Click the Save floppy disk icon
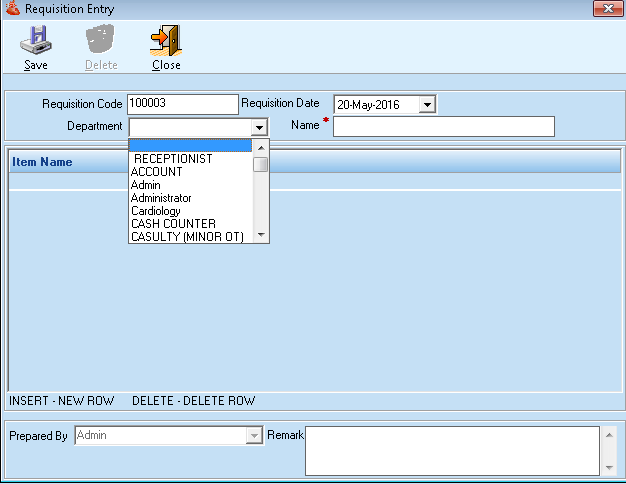This screenshot has height=484, width=626. [x=36, y=40]
